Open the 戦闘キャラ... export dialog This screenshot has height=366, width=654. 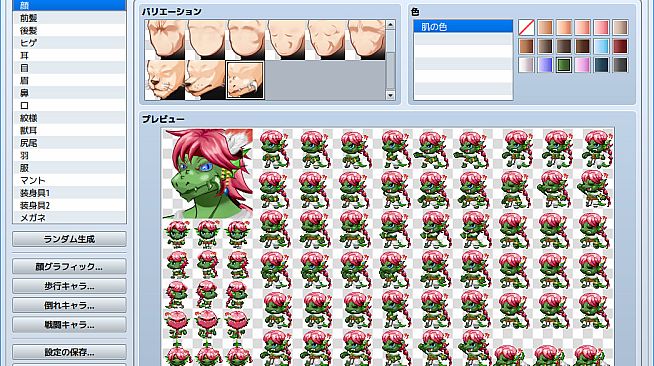click(69, 324)
